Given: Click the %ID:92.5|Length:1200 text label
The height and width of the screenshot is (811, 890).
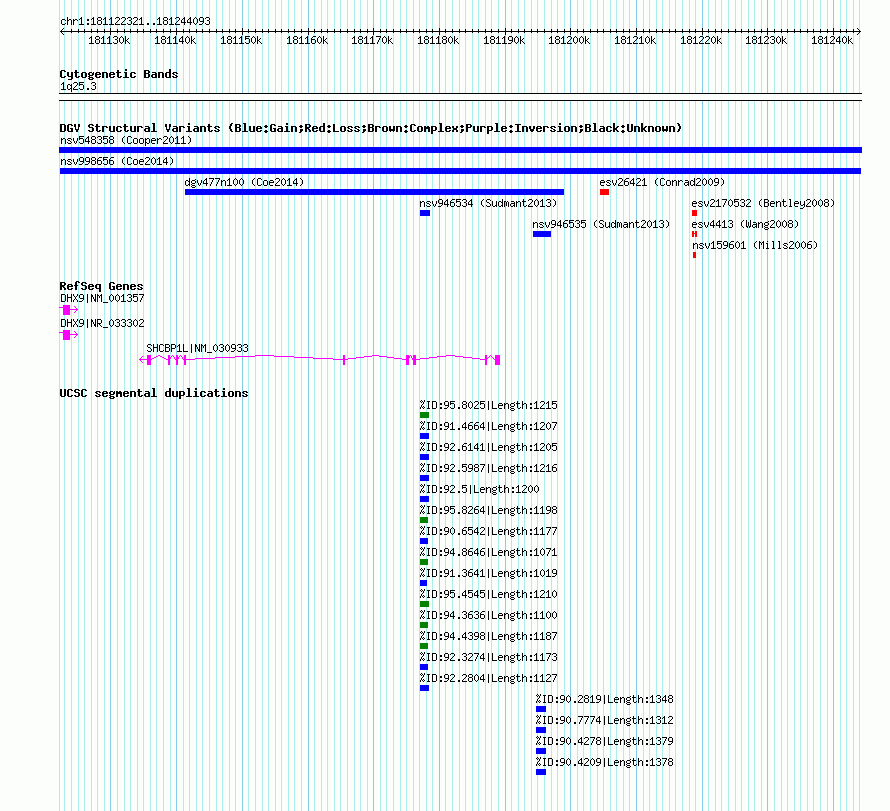Looking at the screenshot, I should coord(480,489).
